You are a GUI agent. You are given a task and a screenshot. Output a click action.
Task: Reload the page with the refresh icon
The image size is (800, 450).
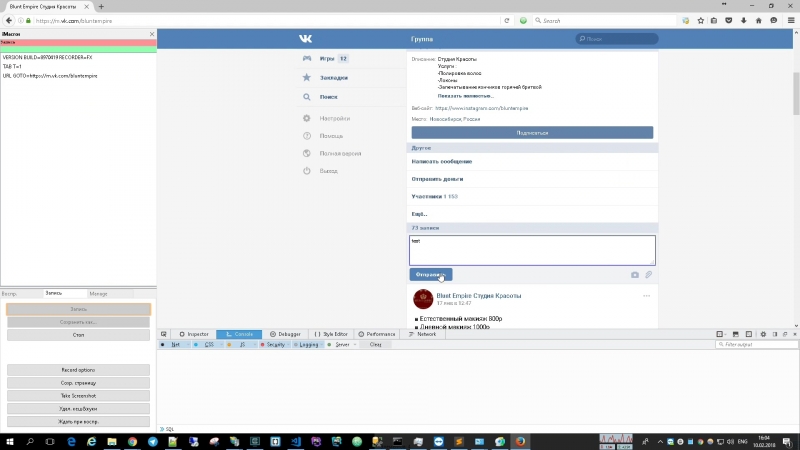507,20
